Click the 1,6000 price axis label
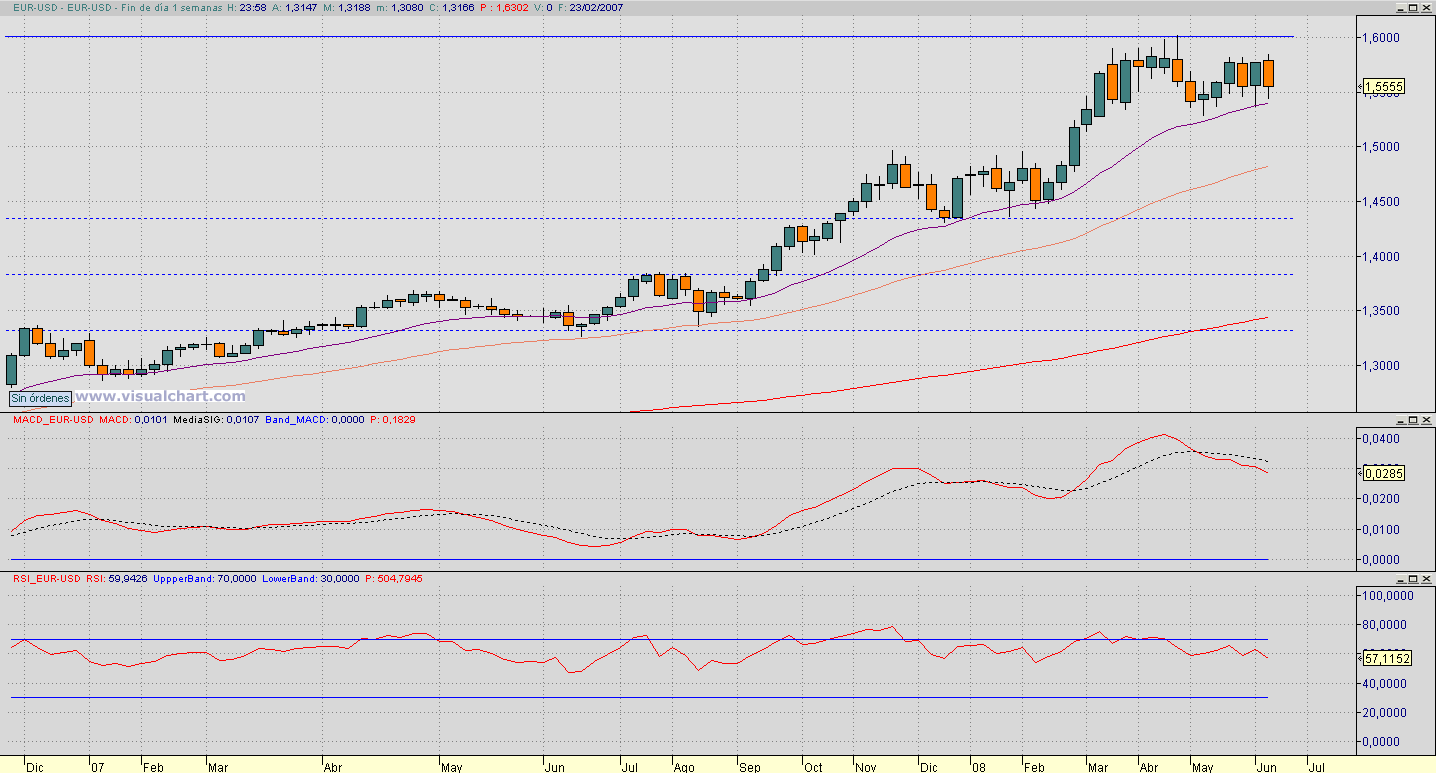This screenshot has height=773, width=1436. [1382, 38]
